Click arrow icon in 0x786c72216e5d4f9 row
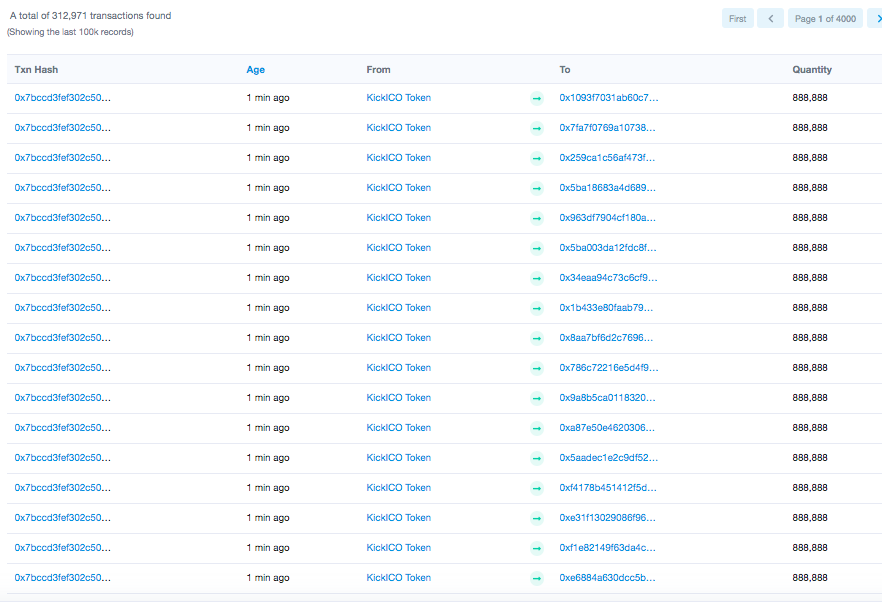The image size is (882, 602). [537, 369]
